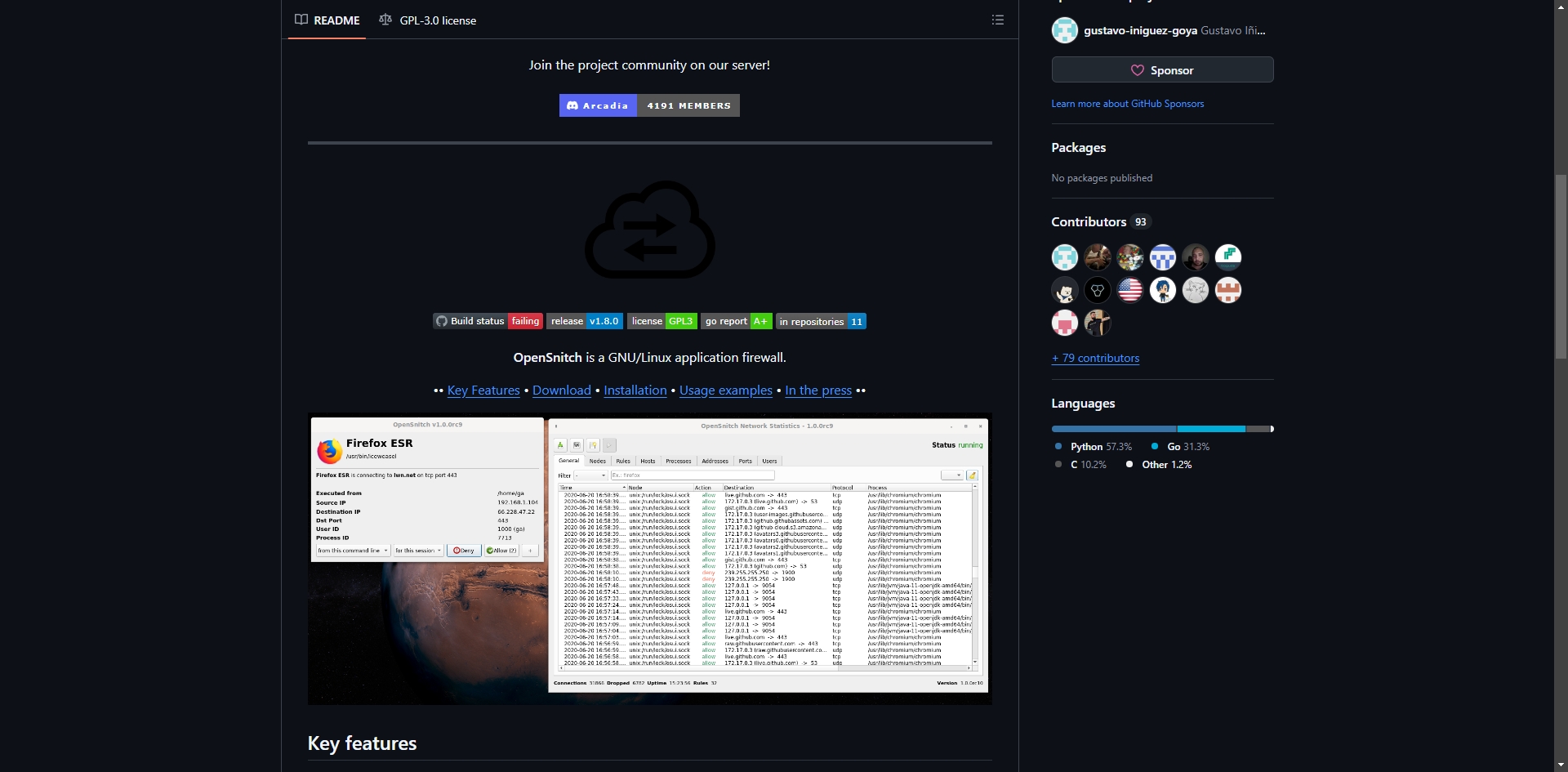The image size is (1568, 772).
Task: Click the brown-toned photo contributor avatar
Action: (1098, 257)
